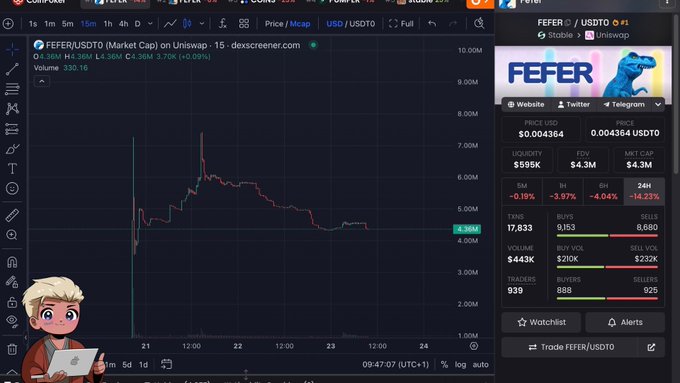Select the D daily timeframe
The height and width of the screenshot is (383, 680).
point(137,24)
